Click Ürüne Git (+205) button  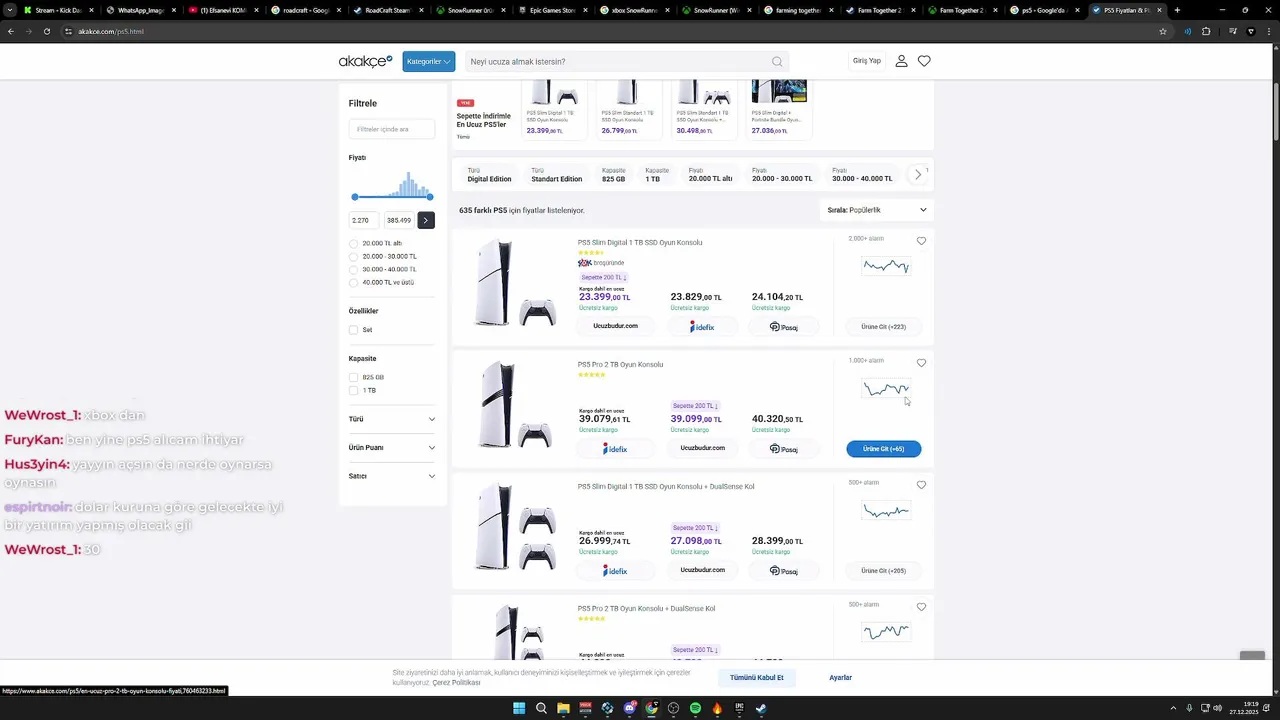[x=884, y=571]
